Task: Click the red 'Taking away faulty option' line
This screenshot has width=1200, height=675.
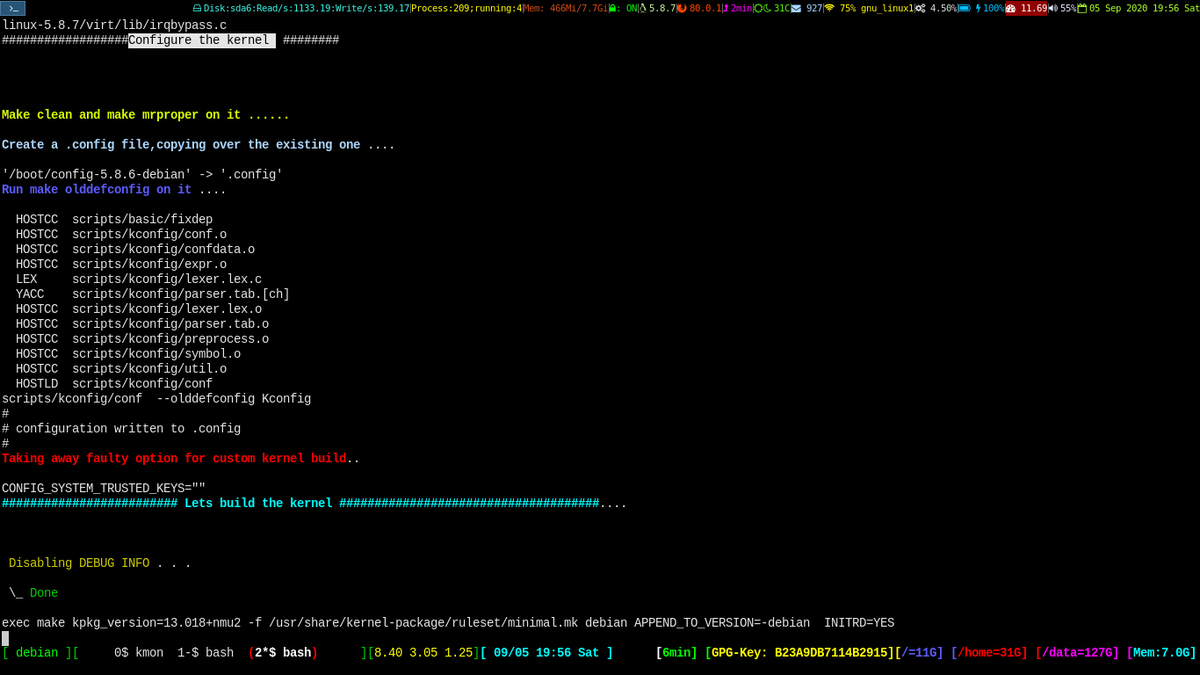Action: click(x=181, y=459)
